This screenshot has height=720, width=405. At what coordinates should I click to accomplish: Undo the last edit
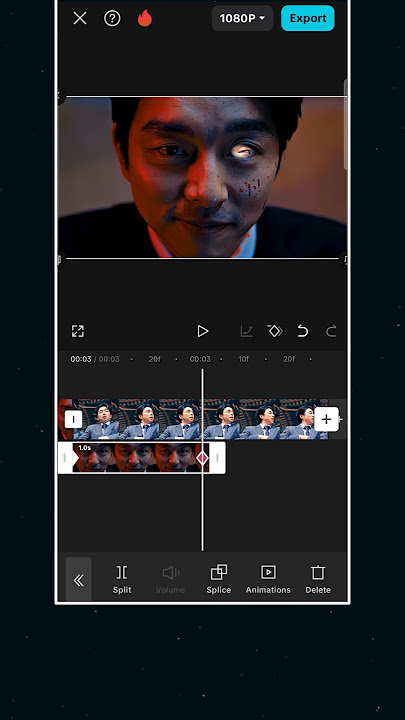303,331
